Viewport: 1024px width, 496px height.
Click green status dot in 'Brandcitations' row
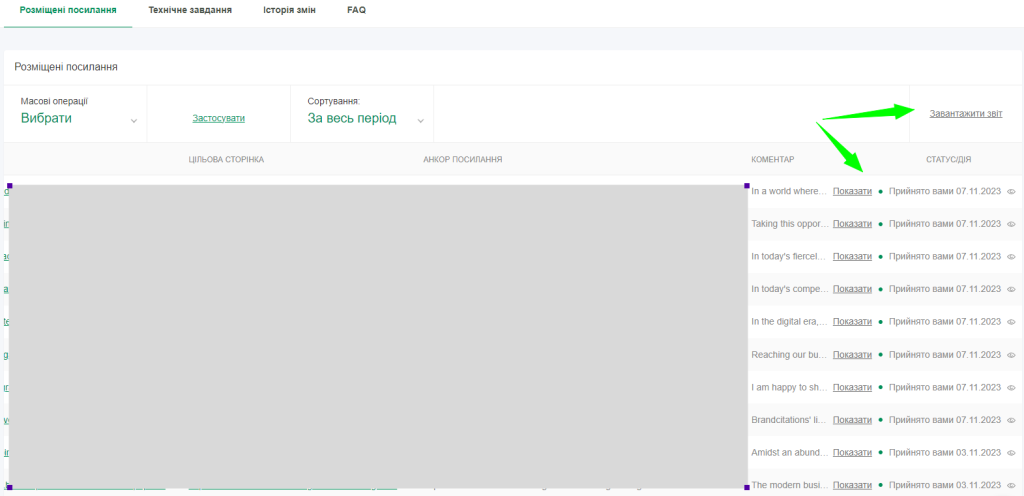(880, 420)
